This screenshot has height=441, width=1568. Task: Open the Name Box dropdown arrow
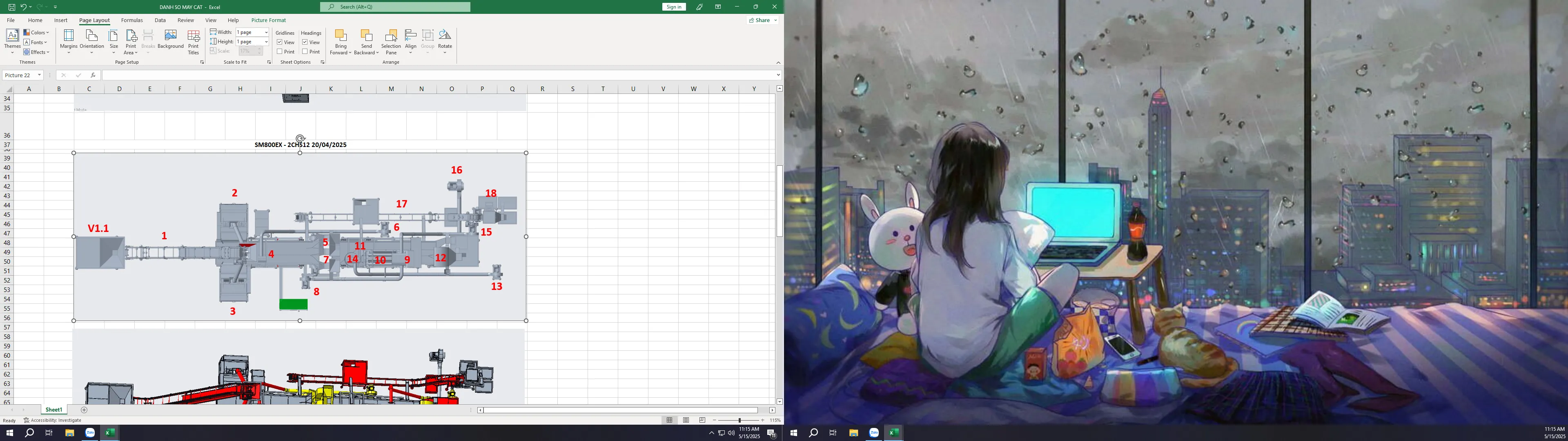(x=39, y=75)
